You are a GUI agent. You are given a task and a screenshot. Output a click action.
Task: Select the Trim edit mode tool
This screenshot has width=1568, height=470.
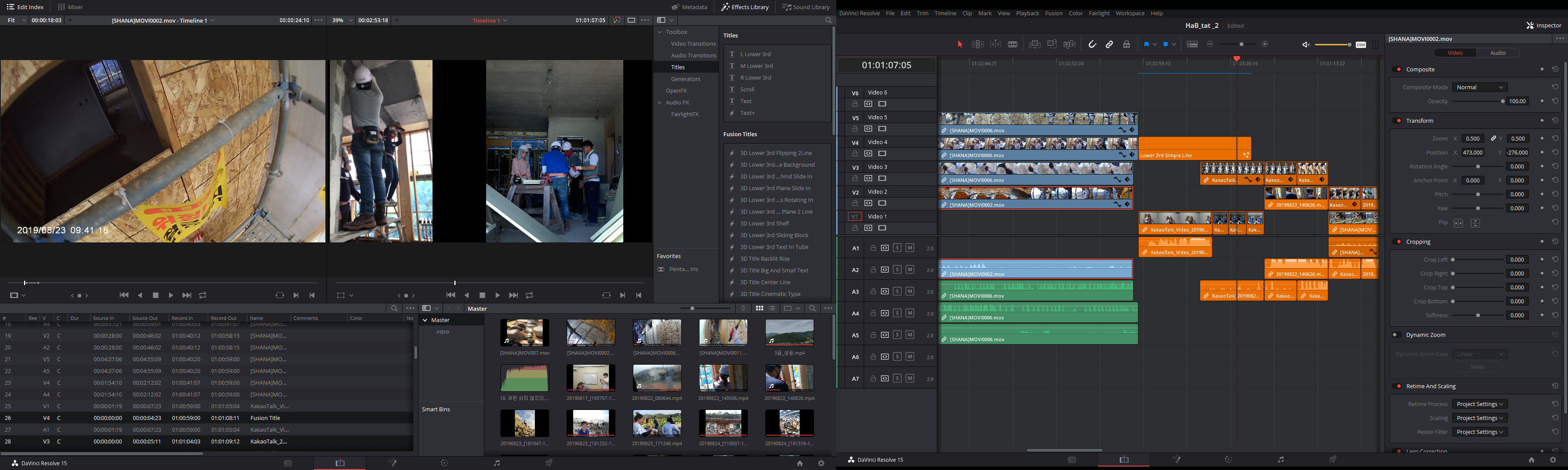point(977,44)
